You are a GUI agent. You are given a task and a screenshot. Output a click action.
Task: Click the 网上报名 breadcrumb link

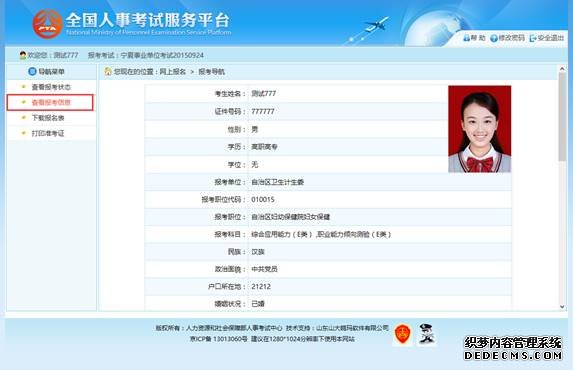173,72
